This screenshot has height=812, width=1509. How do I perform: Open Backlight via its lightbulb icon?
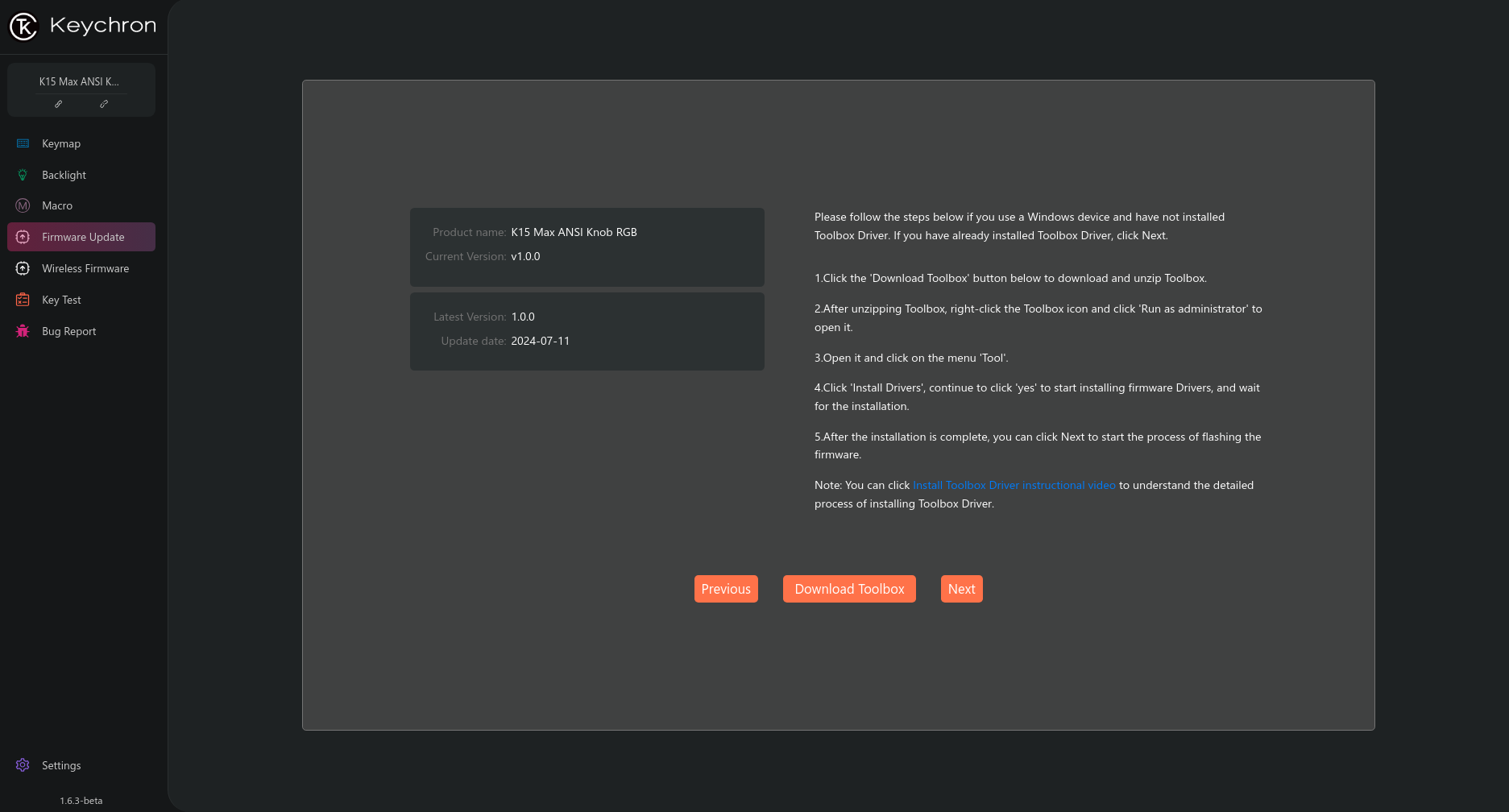23,175
